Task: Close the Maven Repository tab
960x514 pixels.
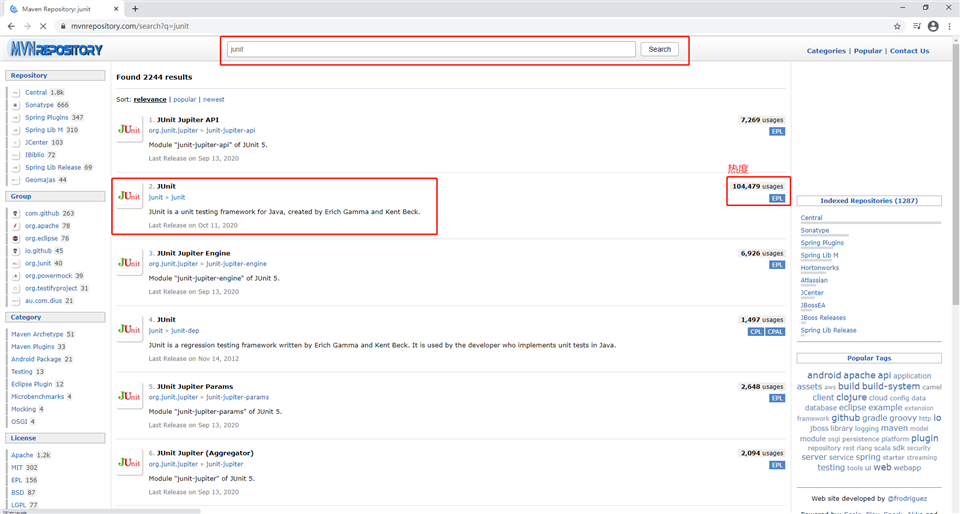Action: pos(116,9)
